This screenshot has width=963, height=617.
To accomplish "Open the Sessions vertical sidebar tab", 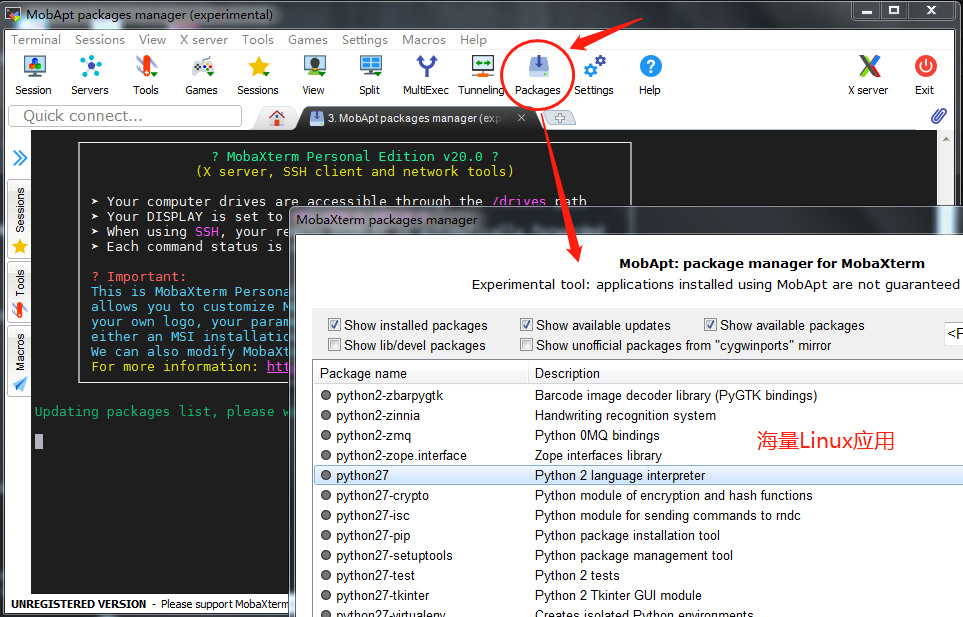I will [x=20, y=219].
